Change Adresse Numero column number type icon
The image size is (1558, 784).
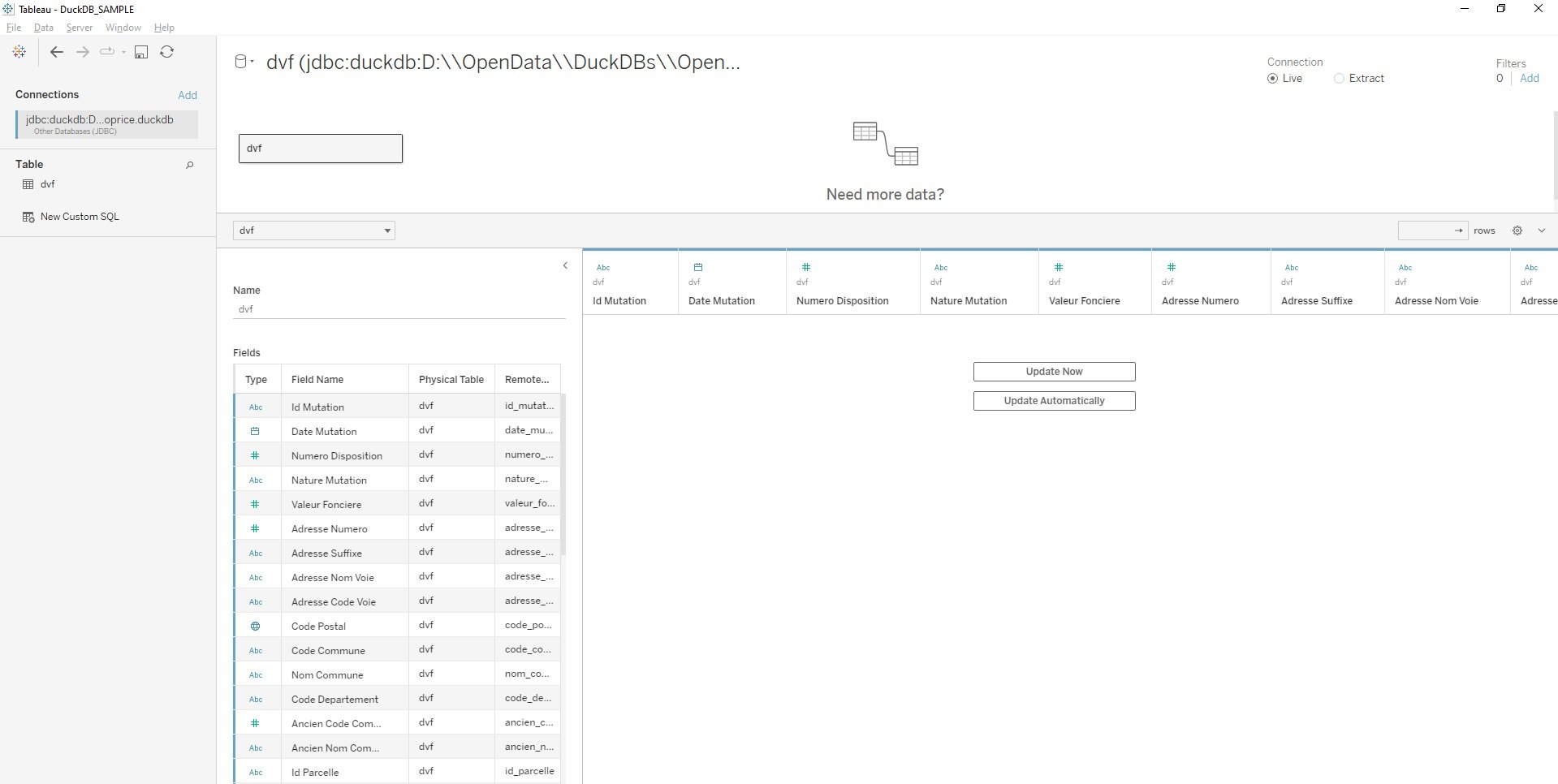point(1172,267)
